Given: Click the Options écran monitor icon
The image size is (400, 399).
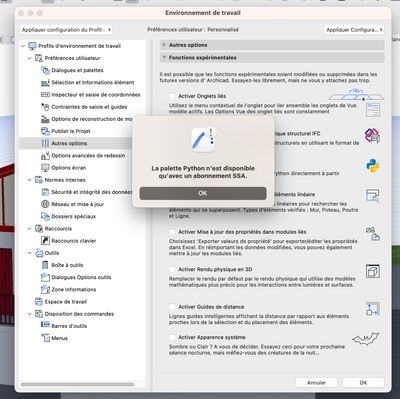Looking at the screenshot, I should pos(45,168).
